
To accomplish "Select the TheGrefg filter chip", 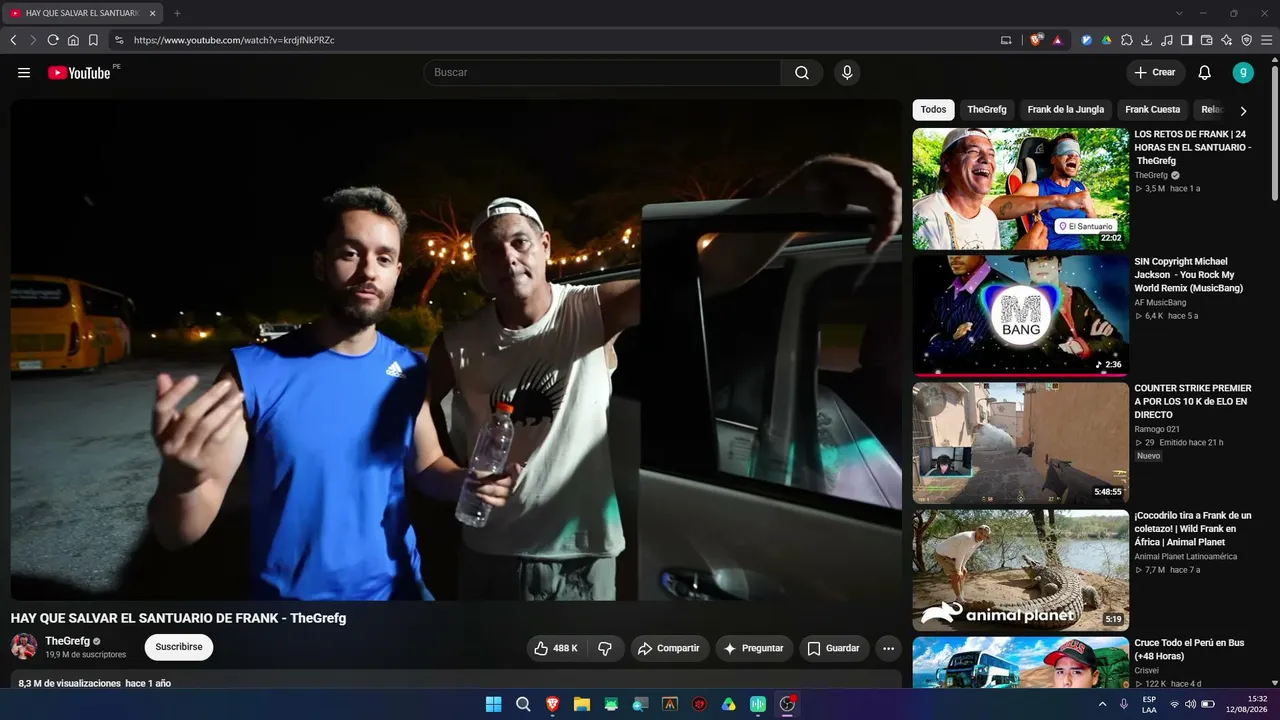I will pyautogui.click(x=987, y=110).
